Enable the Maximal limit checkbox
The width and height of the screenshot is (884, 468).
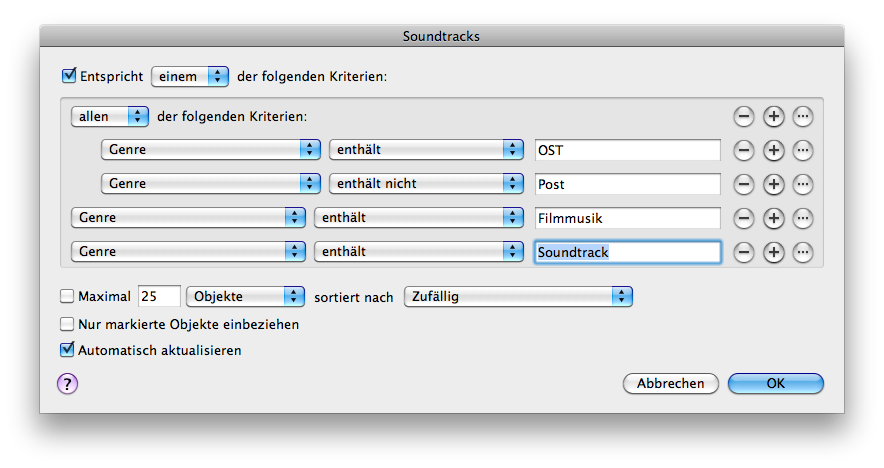[68, 296]
